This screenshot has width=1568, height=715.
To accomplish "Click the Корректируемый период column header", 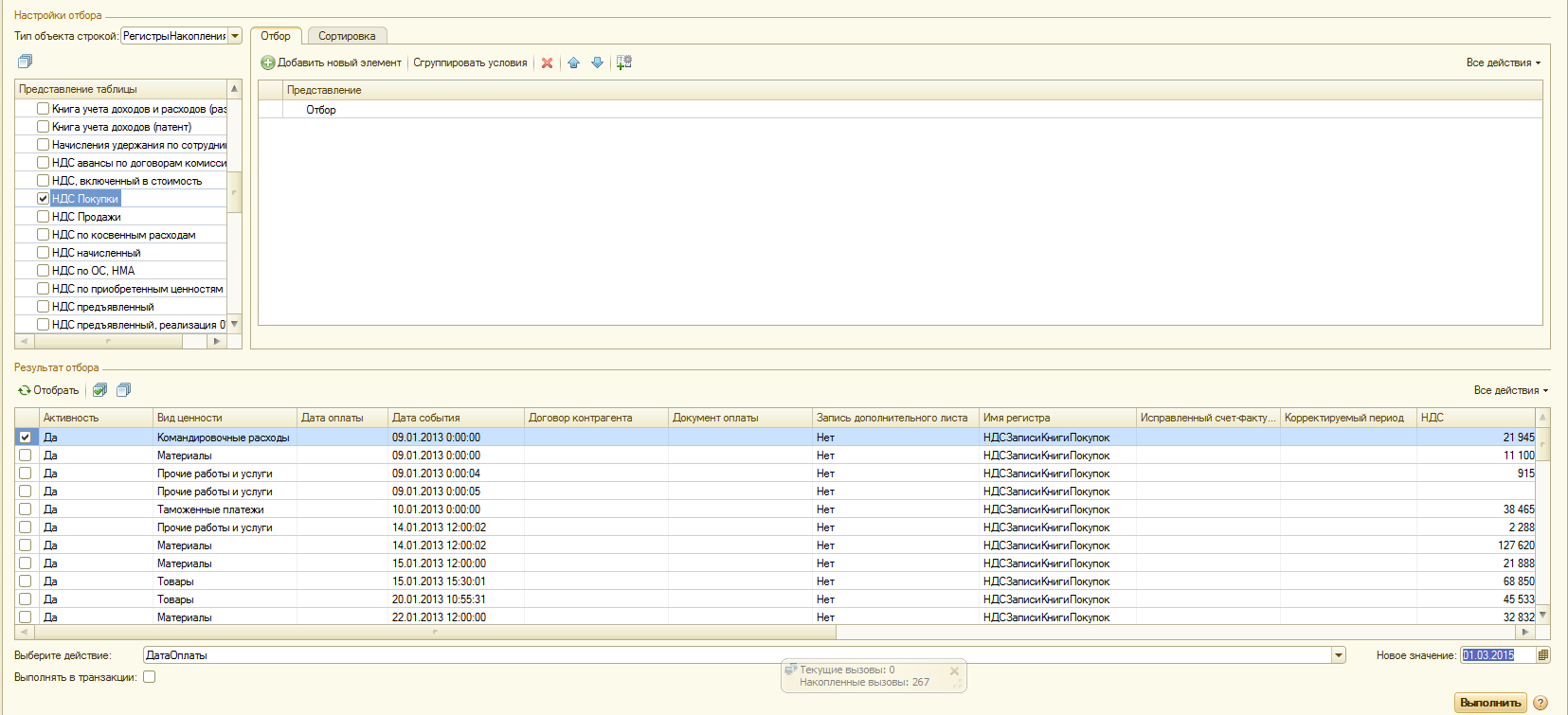I will pos(1348,418).
